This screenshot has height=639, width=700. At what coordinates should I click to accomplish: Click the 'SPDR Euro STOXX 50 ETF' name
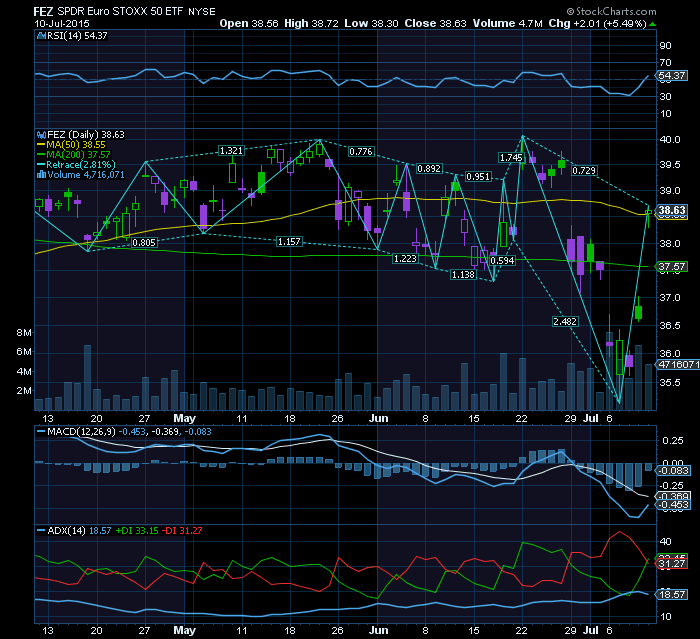(121, 11)
